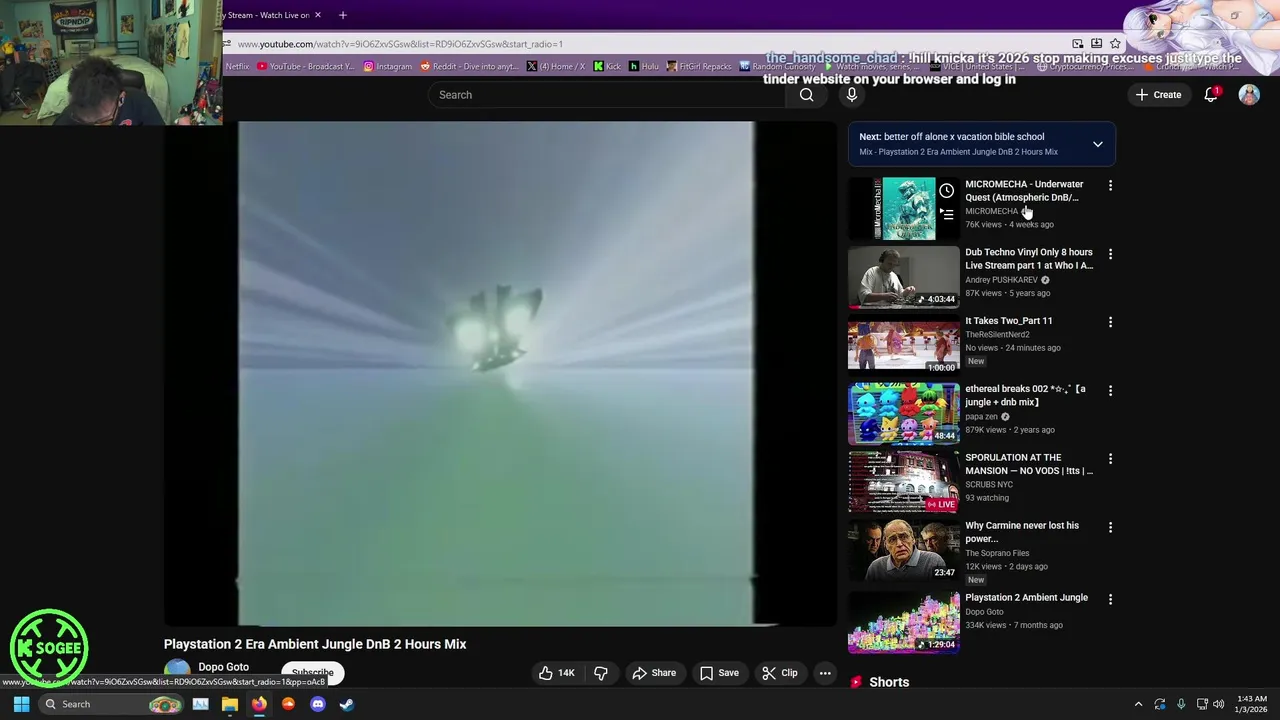Add MICROMECHA video to queue icon
Viewport: 1280px width, 720px height.
pos(946,213)
